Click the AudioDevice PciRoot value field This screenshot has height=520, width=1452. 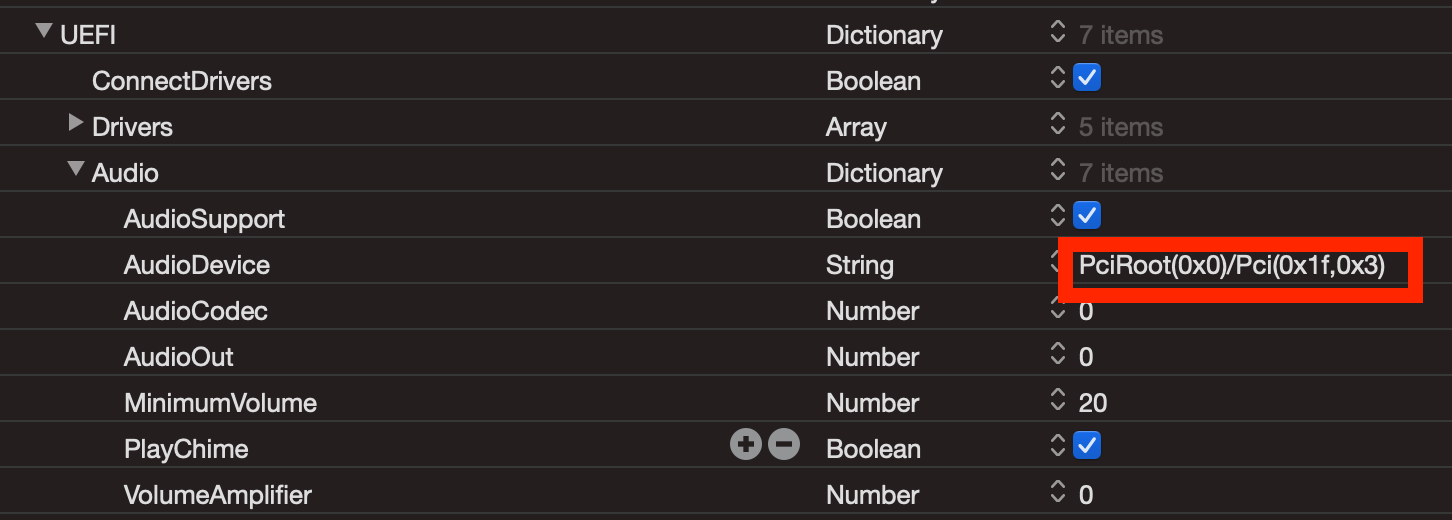point(1232,266)
